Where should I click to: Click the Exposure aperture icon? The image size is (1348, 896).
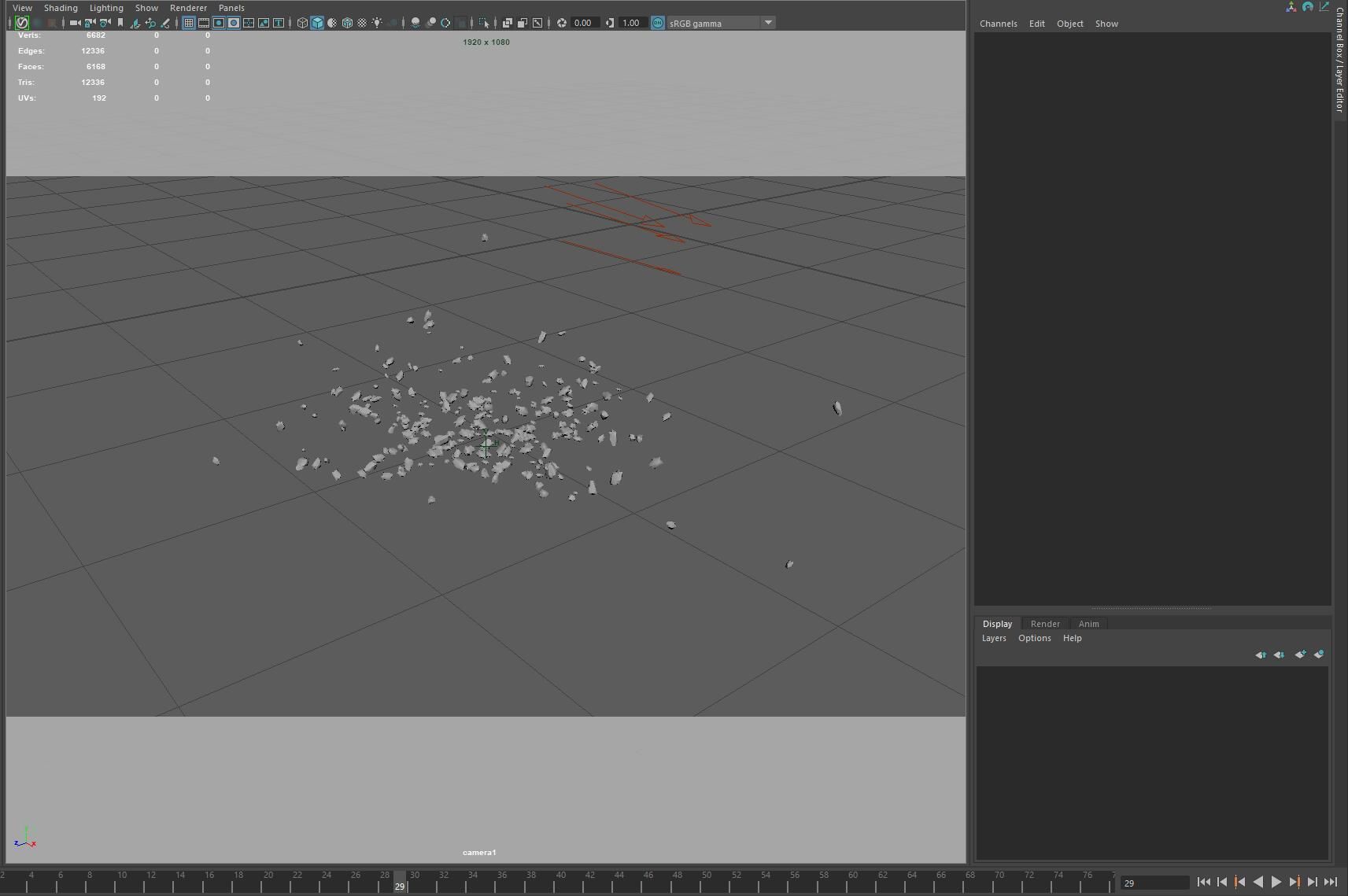(562, 23)
